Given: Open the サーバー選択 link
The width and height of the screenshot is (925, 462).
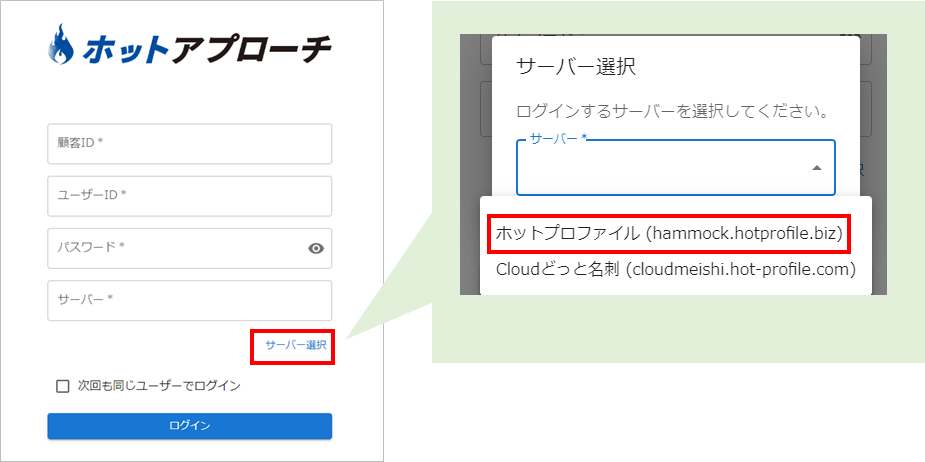Looking at the screenshot, I should [296, 346].
